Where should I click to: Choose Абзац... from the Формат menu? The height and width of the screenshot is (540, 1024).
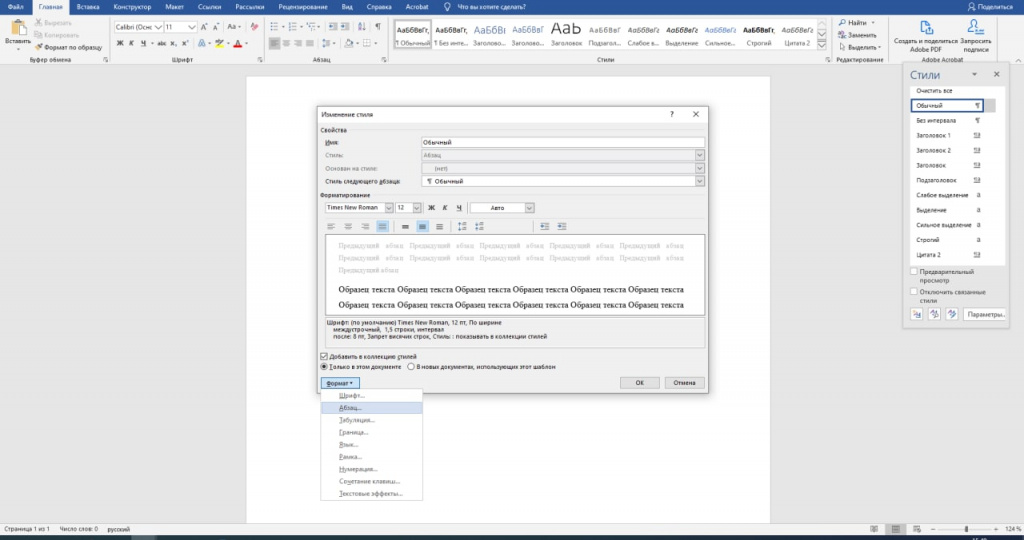pos(372,408)
